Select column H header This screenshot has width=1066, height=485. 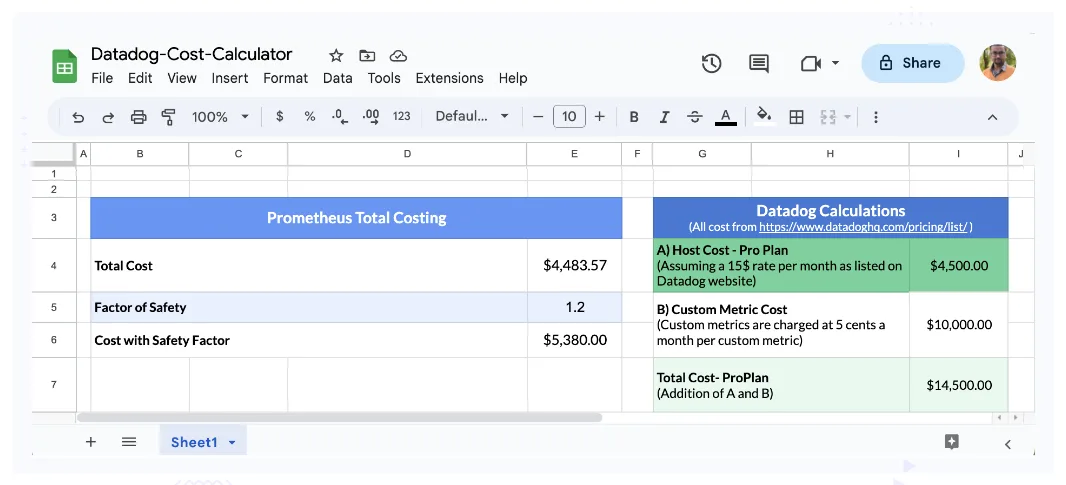pyautogui.click(x=830, y=154)
